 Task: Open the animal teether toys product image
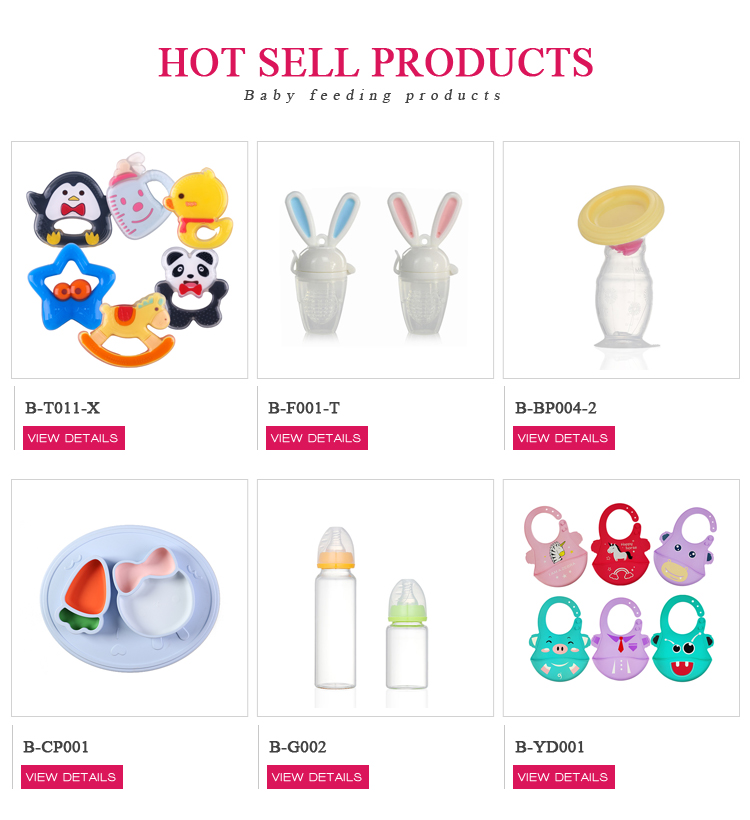[x=130, y=260]
